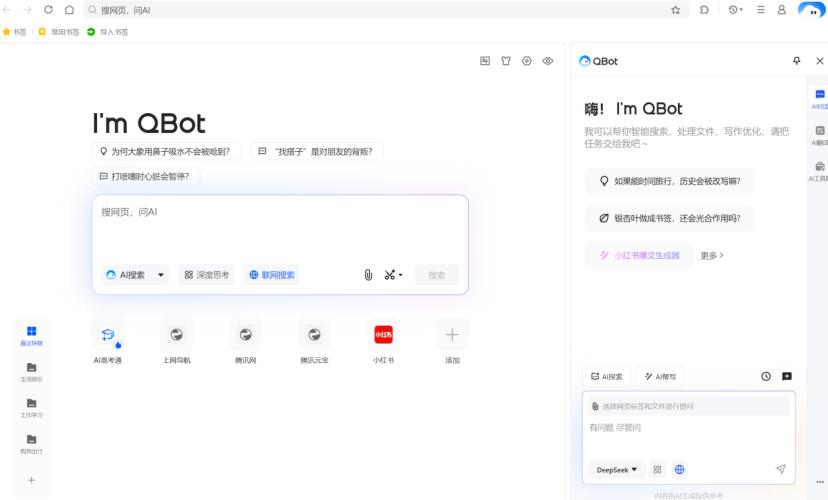This screenshot has width=828, height=500.
Task: Start a new chat with the plus bubble icon
Action: click(x=787, y=376)
